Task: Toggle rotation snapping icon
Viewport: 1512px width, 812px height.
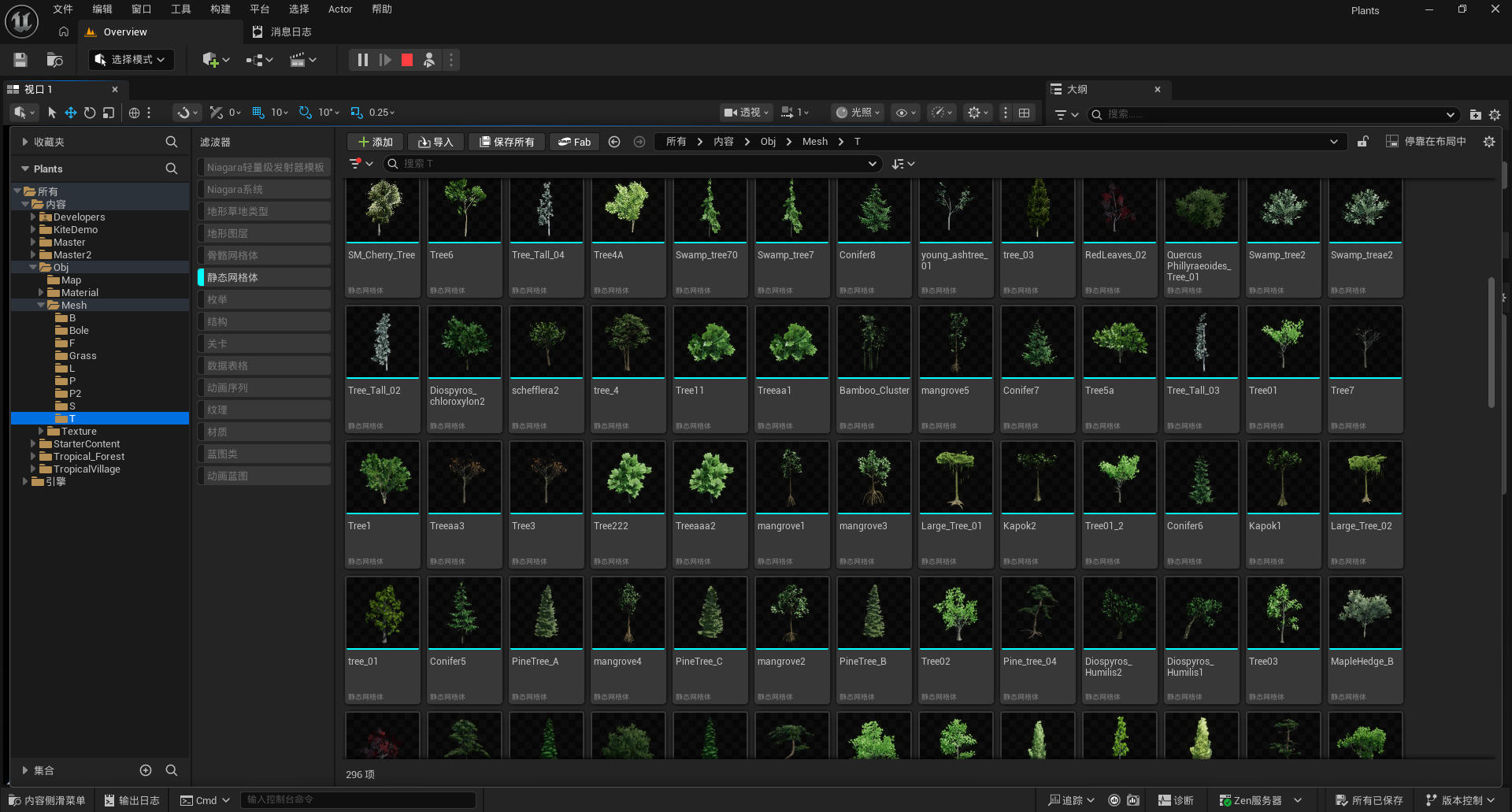Action: click(306, 113)
